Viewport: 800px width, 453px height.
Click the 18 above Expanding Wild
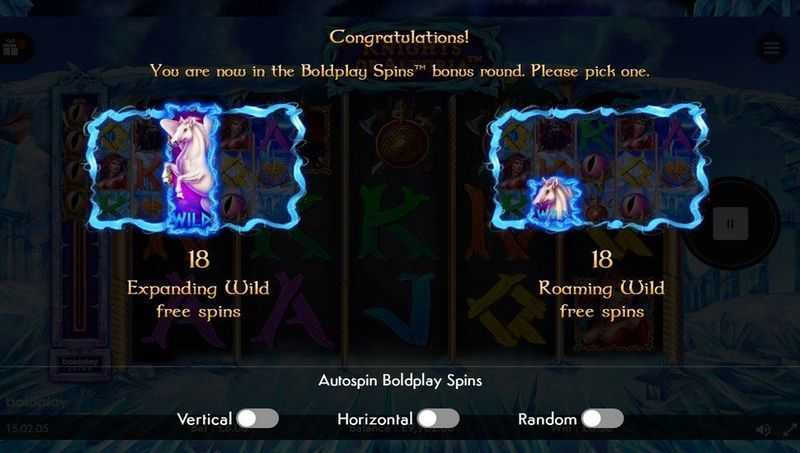(198, 259)
